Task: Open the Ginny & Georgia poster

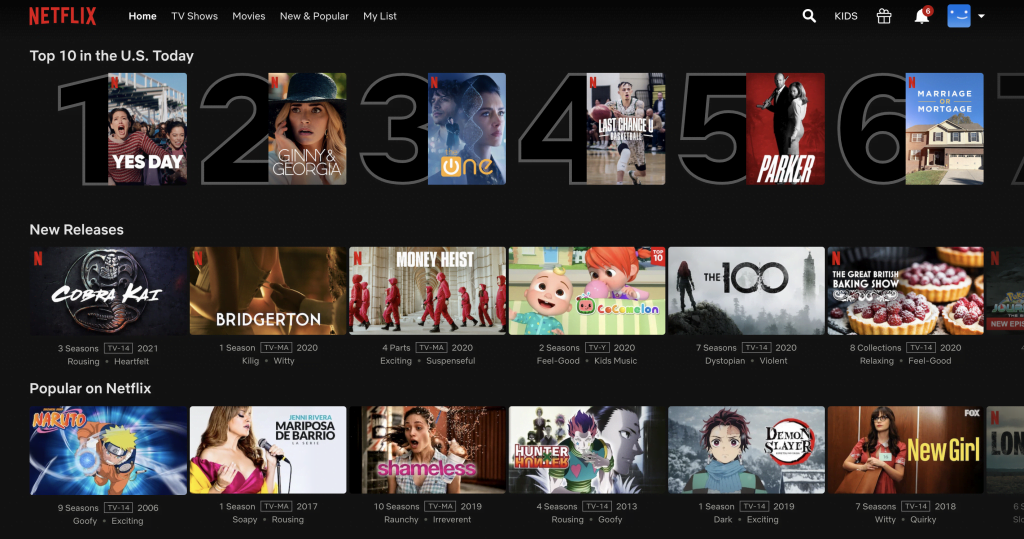Action: (x=308, y=129)
